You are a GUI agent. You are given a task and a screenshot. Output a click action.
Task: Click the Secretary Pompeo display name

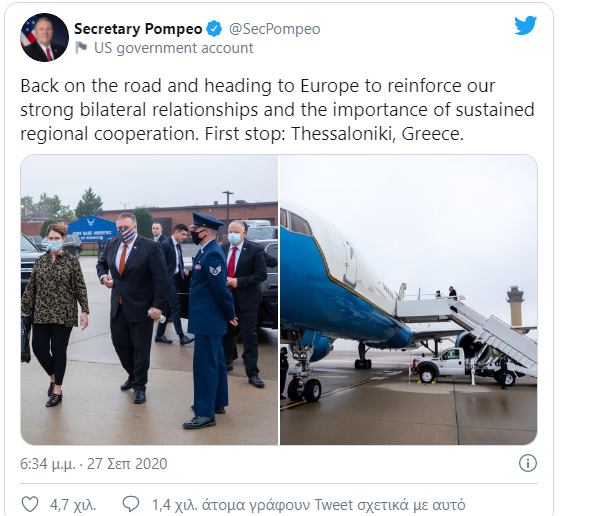138,29
